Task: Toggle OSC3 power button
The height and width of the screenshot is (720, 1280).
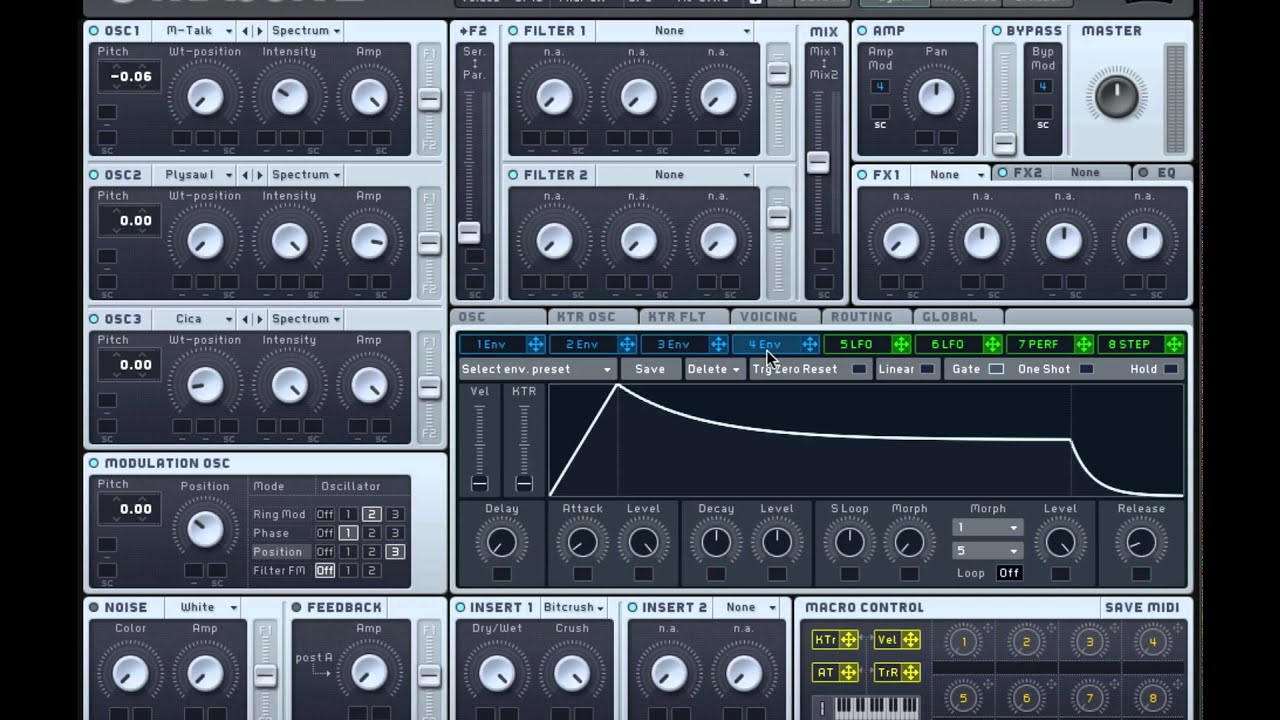Action: pyautogui.click(x=94, y=319)
